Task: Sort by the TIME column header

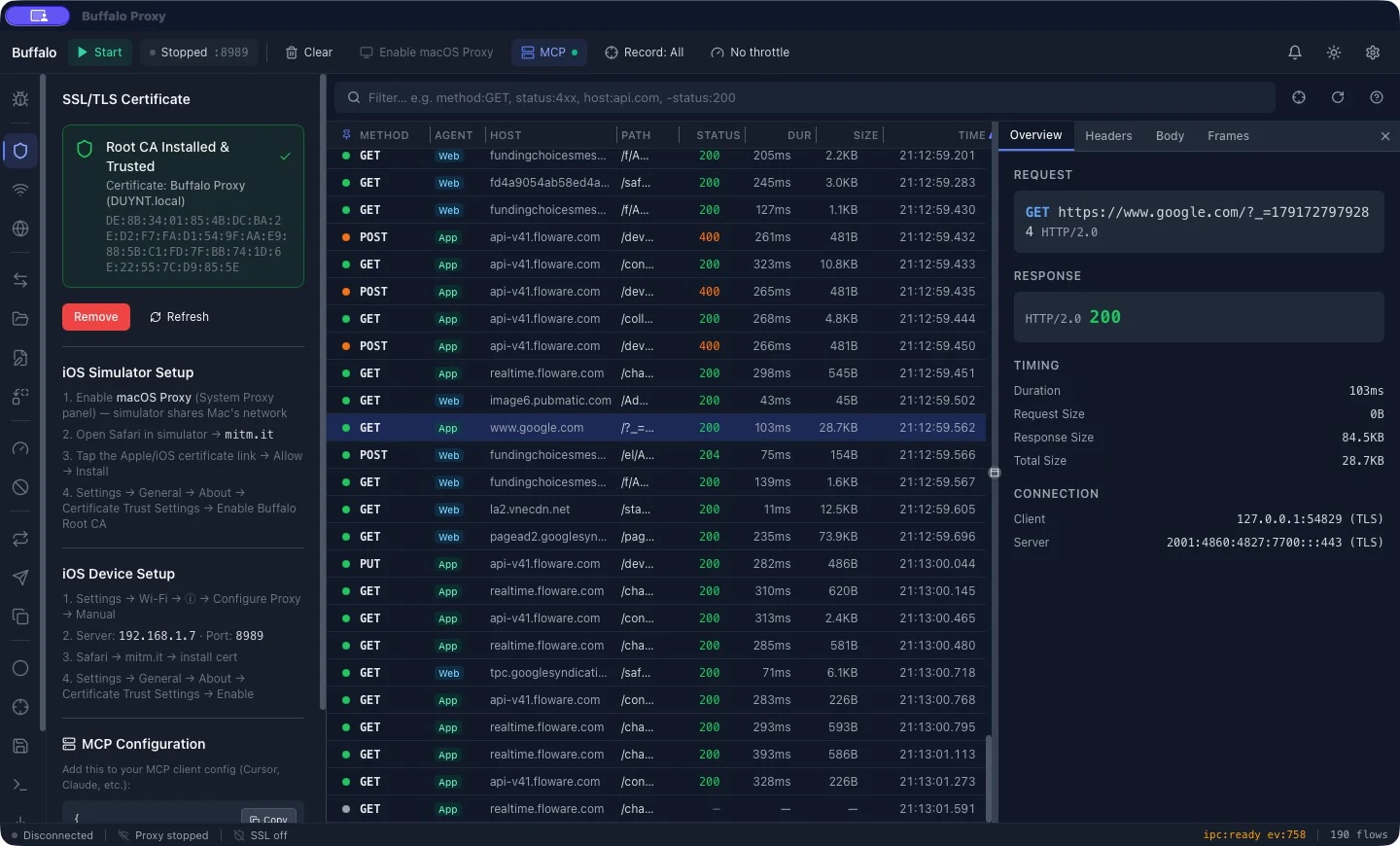Action: (970, 135)
